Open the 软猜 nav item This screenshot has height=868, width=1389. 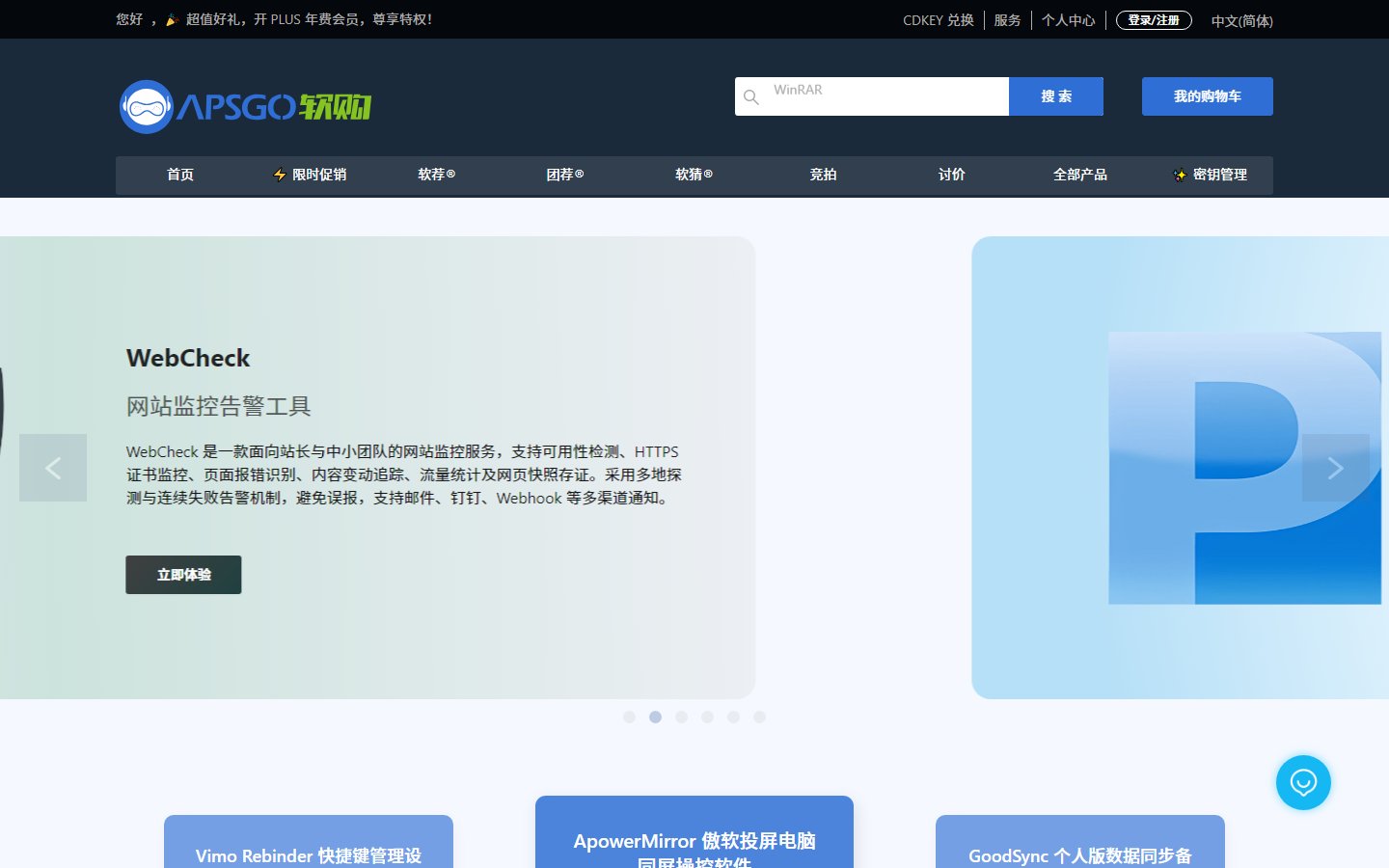tap(694, 175)
